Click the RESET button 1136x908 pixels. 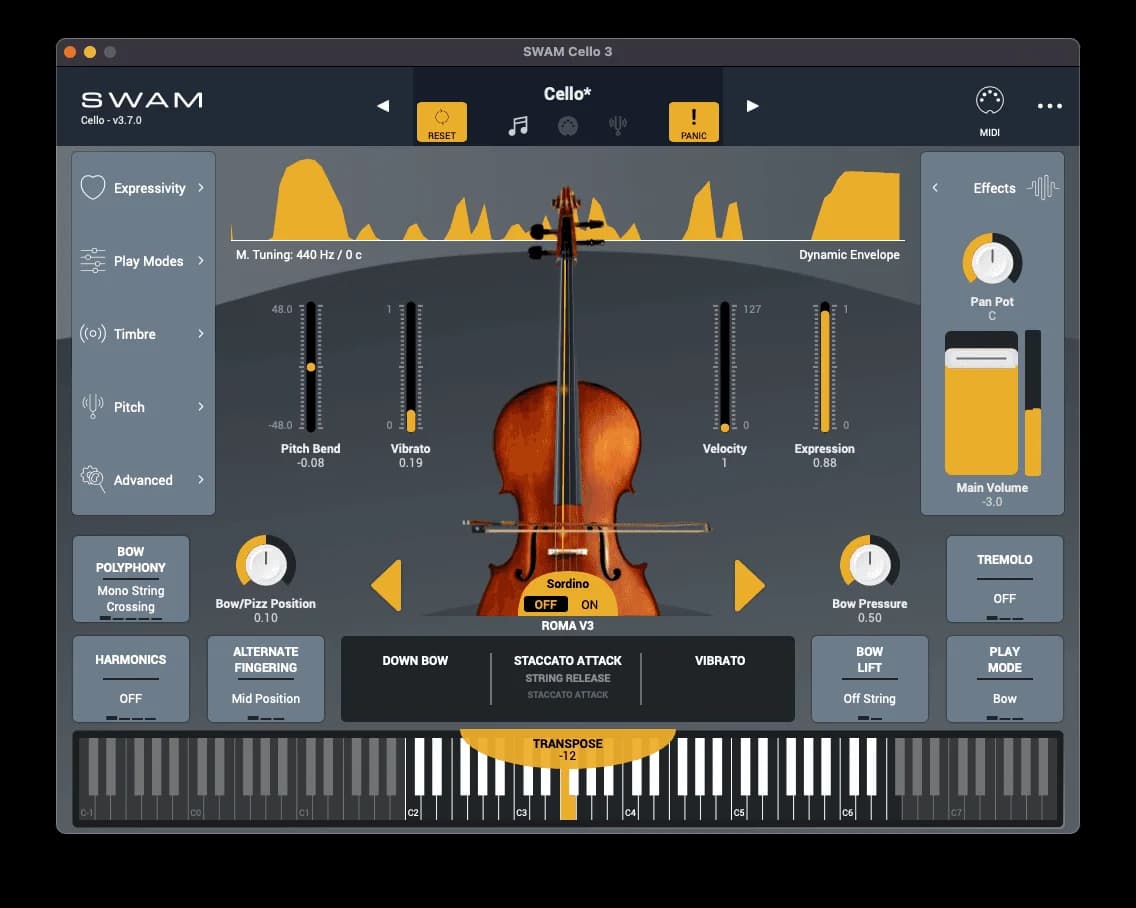(x=441, y=121)
